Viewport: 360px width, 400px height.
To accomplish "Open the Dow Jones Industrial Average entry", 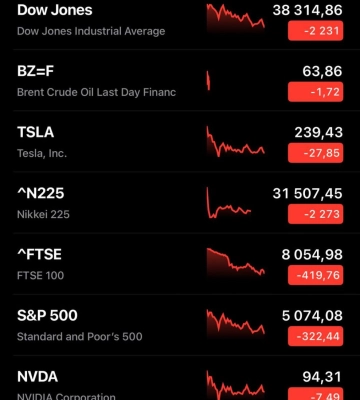I will coord(180,20).
